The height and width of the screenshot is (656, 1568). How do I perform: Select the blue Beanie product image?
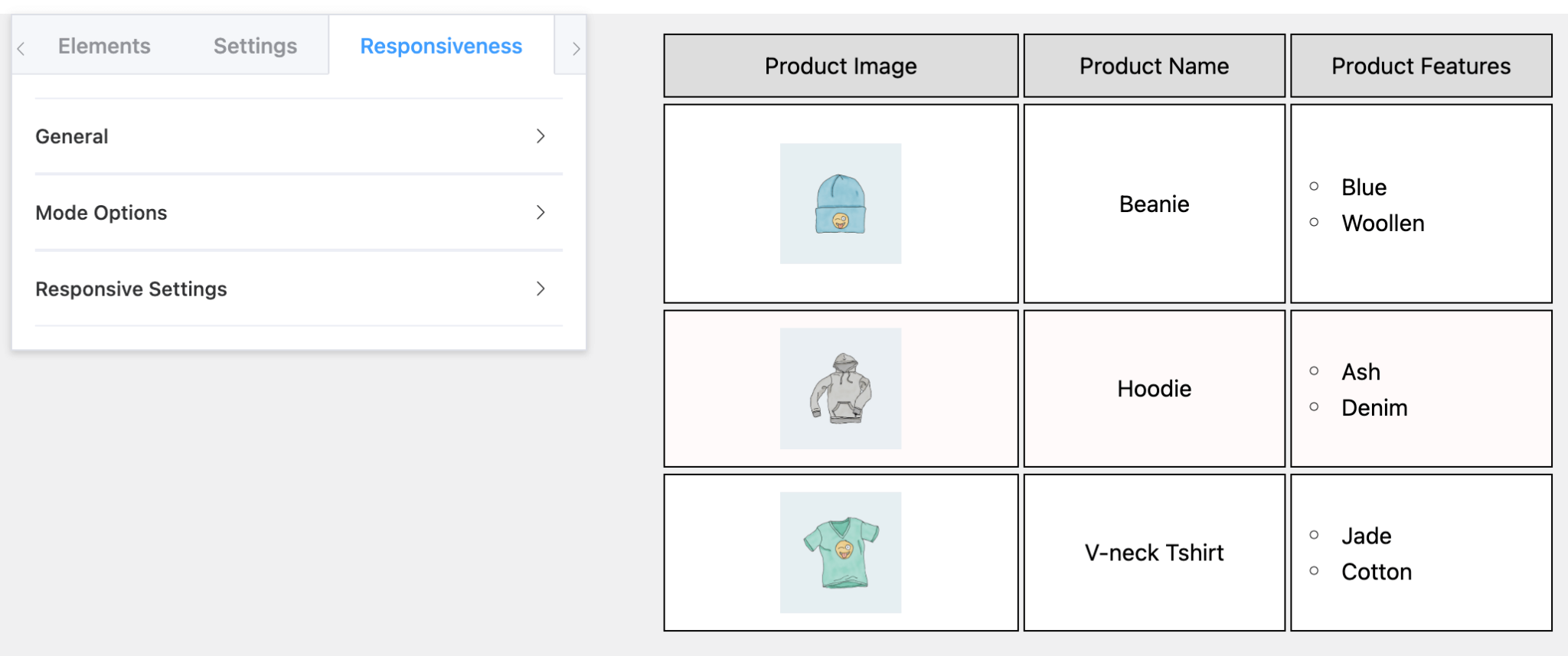(x=841, y=204)
